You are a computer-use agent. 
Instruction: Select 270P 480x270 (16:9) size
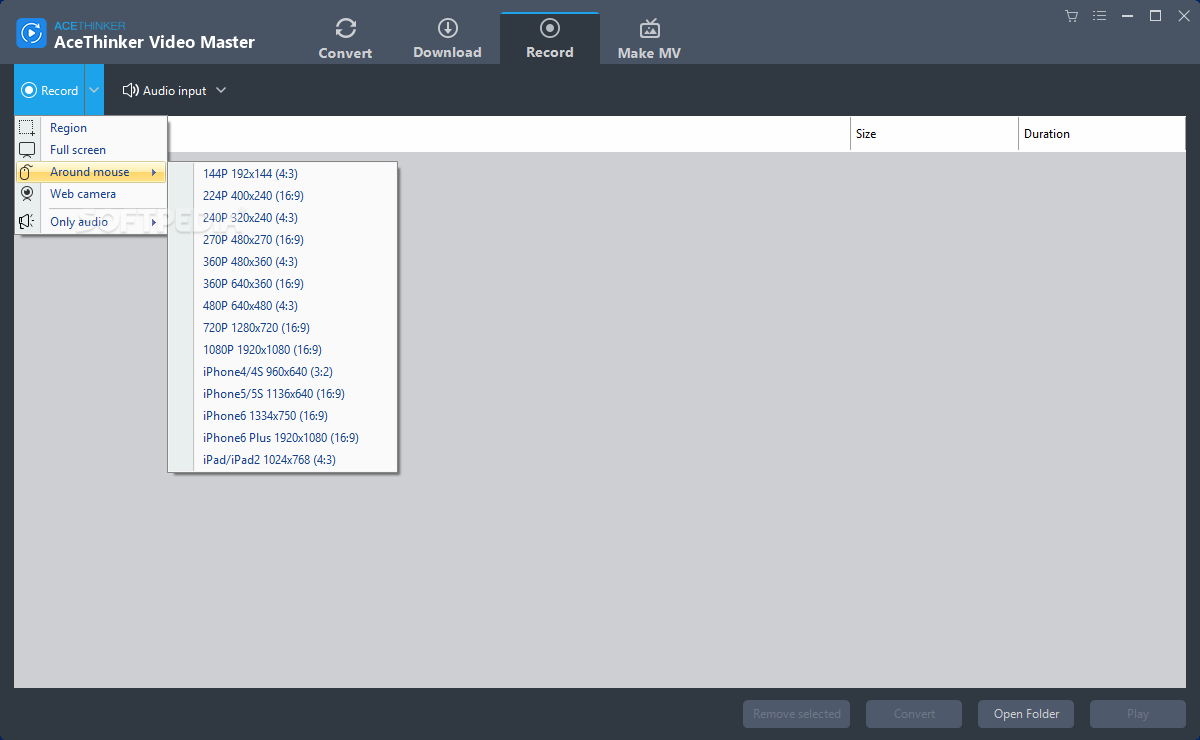(283, 240)
